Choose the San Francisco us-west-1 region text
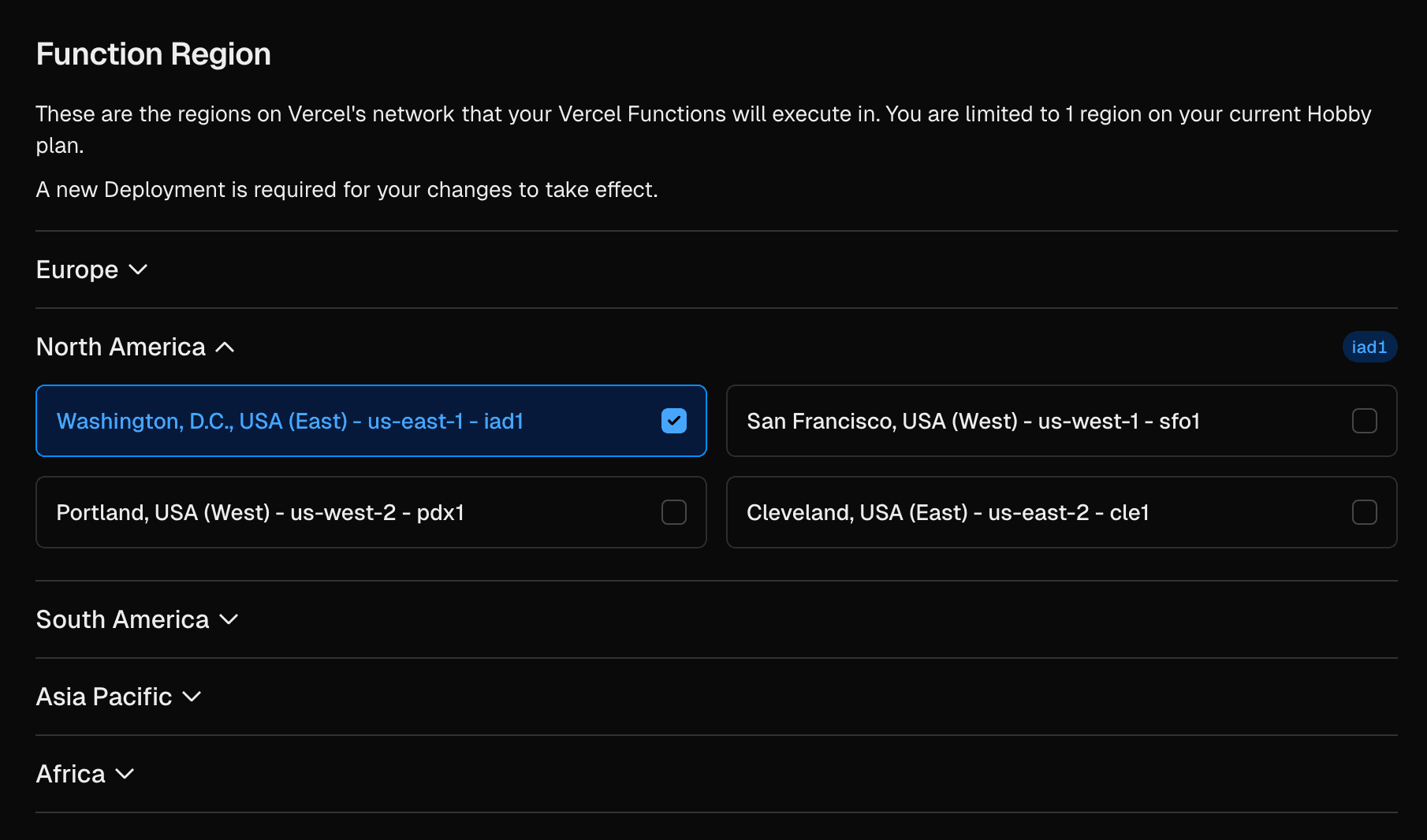The height and width of the screenshot is (840, 1427). 973,422
